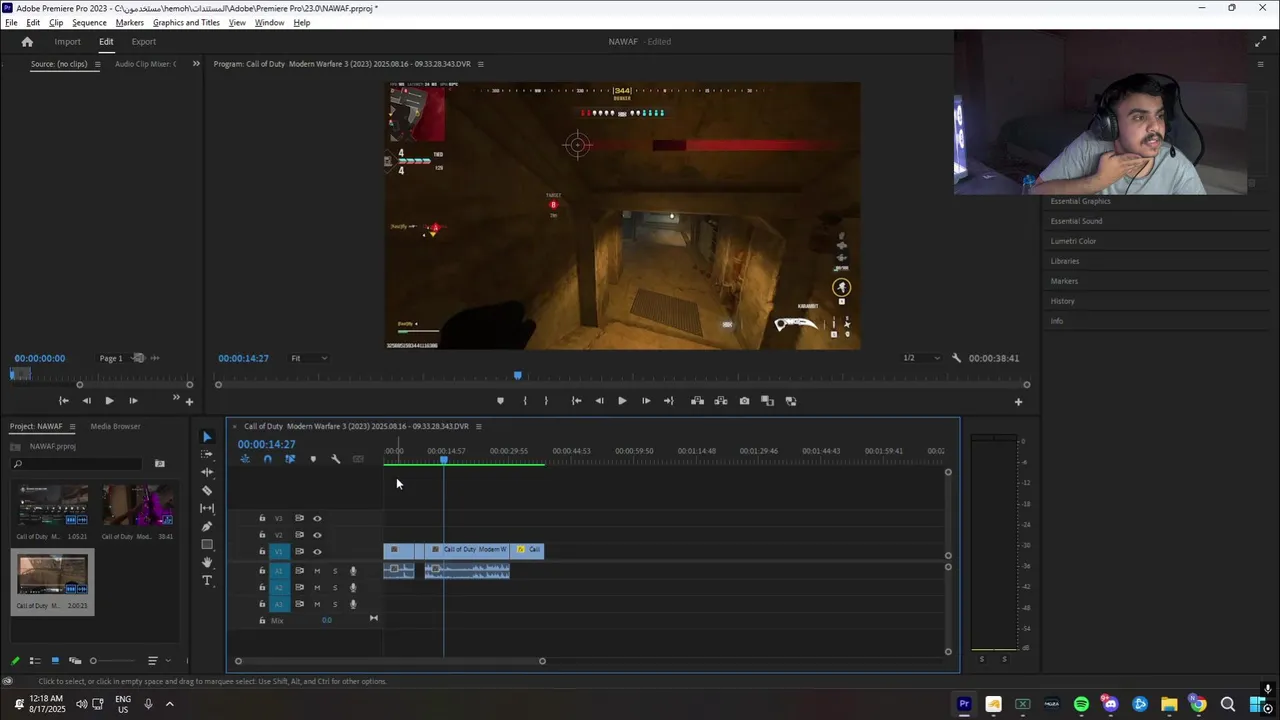1280x720 pixels.
Task: Open Program monitor panel menu
Action: tap(480, 64)
